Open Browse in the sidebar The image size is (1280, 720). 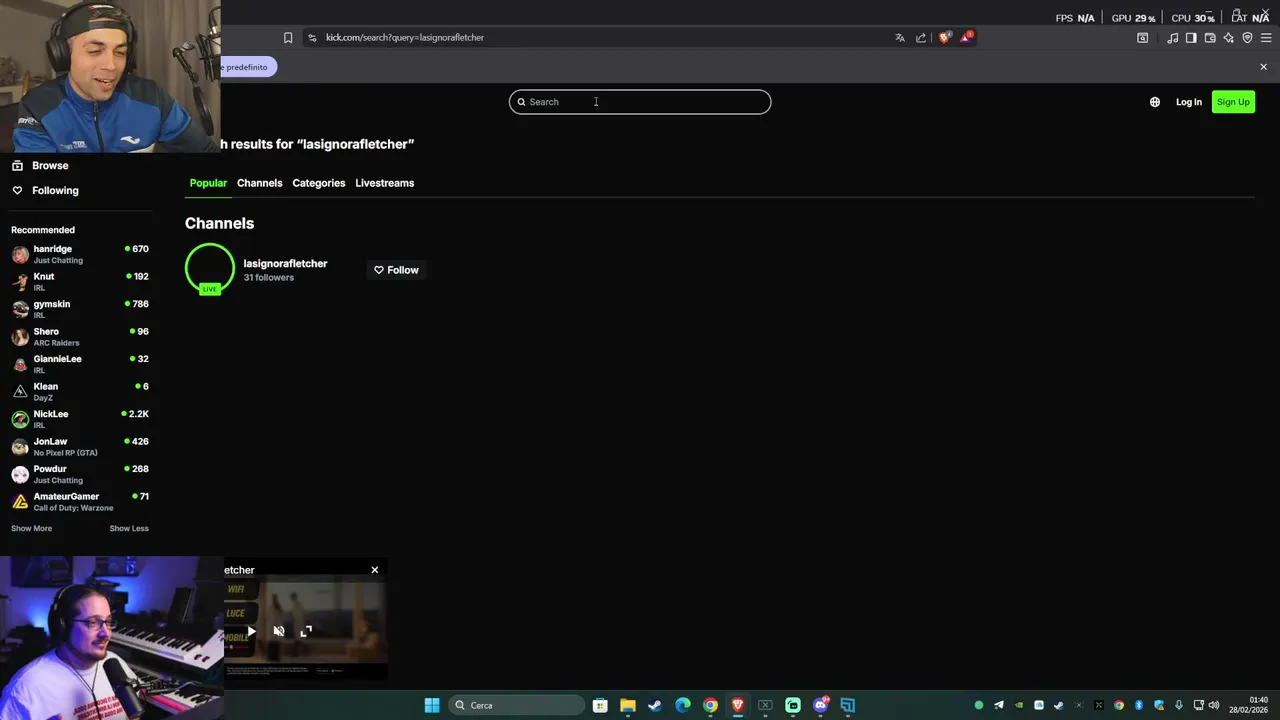(40, 166)
